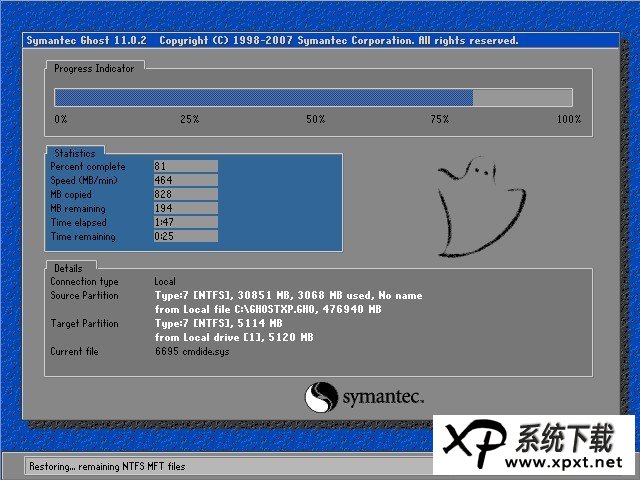Image resolution: width=640 pixels, height=480 pixels.
Task: Click the Speed (MB/min) label
Action: [84, 180]
